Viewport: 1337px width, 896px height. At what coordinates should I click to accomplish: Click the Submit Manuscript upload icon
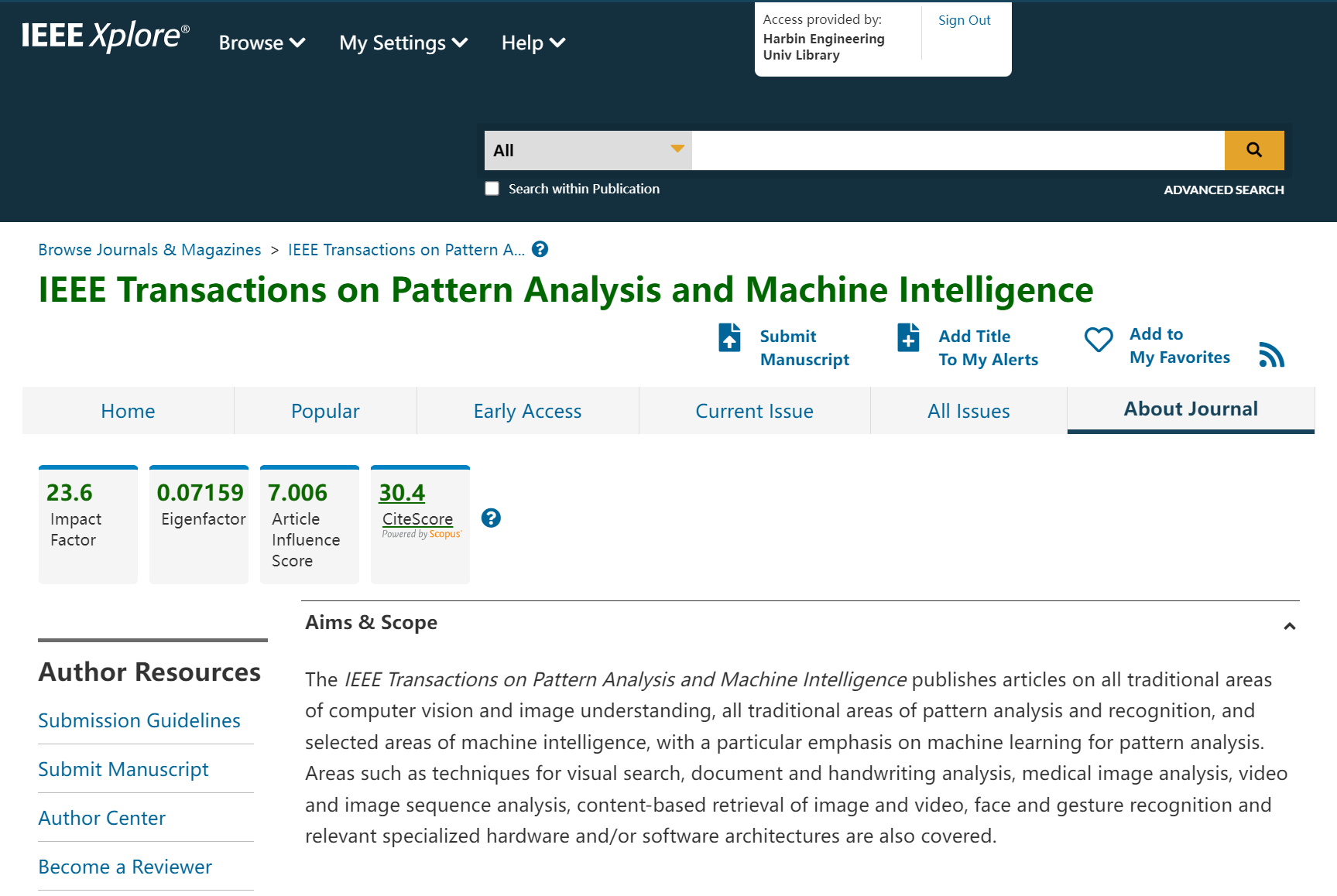(x=729, y=338)
